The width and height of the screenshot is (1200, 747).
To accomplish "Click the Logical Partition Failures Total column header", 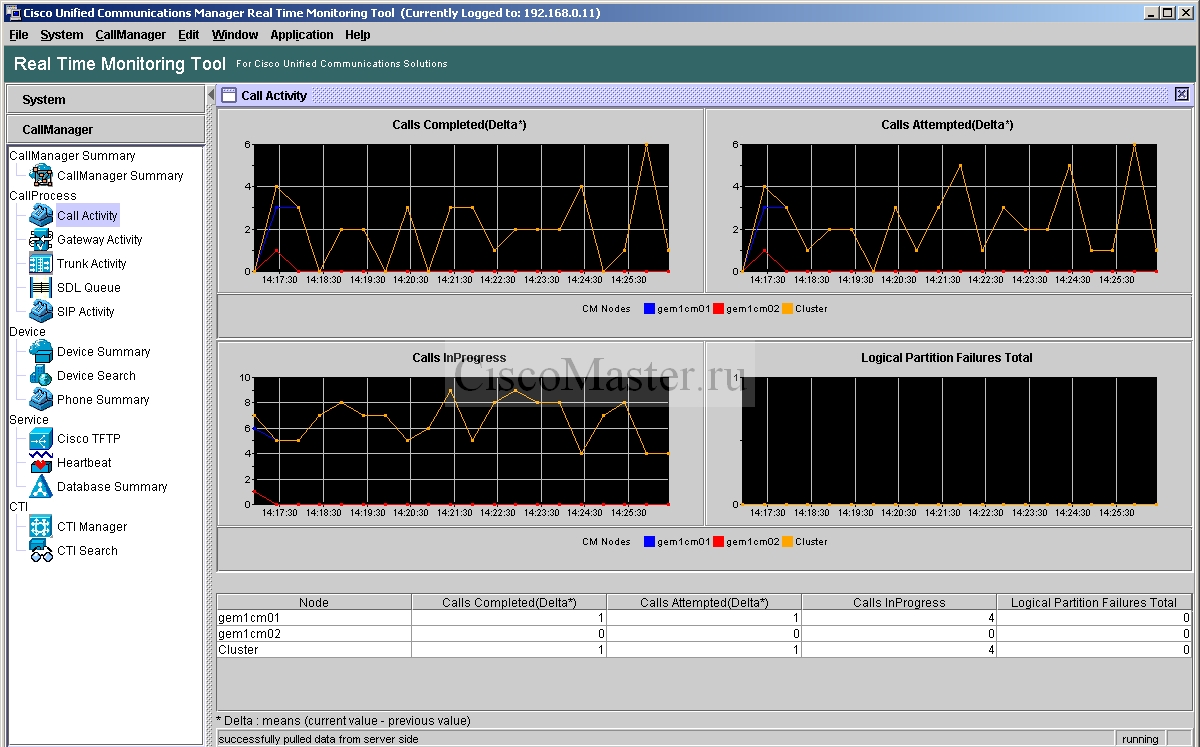I will pos(1094,602).
